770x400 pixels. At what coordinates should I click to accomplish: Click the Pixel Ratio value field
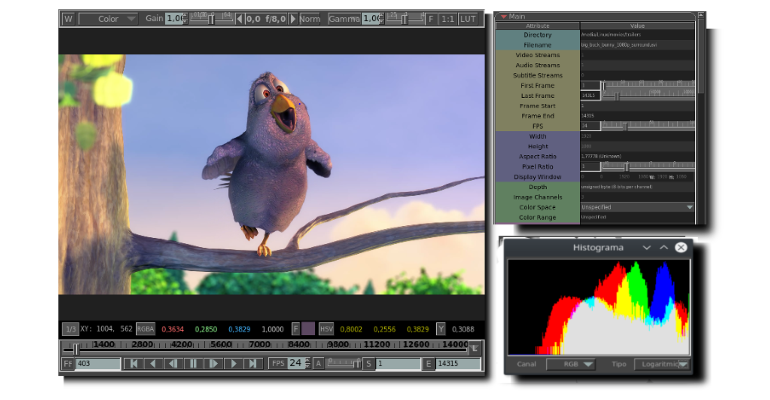click(591, 166)
